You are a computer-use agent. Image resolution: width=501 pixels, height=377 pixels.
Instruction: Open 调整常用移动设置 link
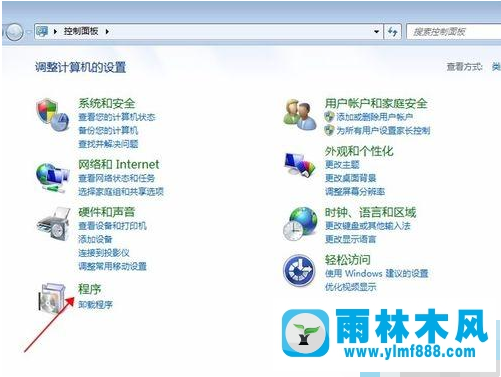point(112,266)
